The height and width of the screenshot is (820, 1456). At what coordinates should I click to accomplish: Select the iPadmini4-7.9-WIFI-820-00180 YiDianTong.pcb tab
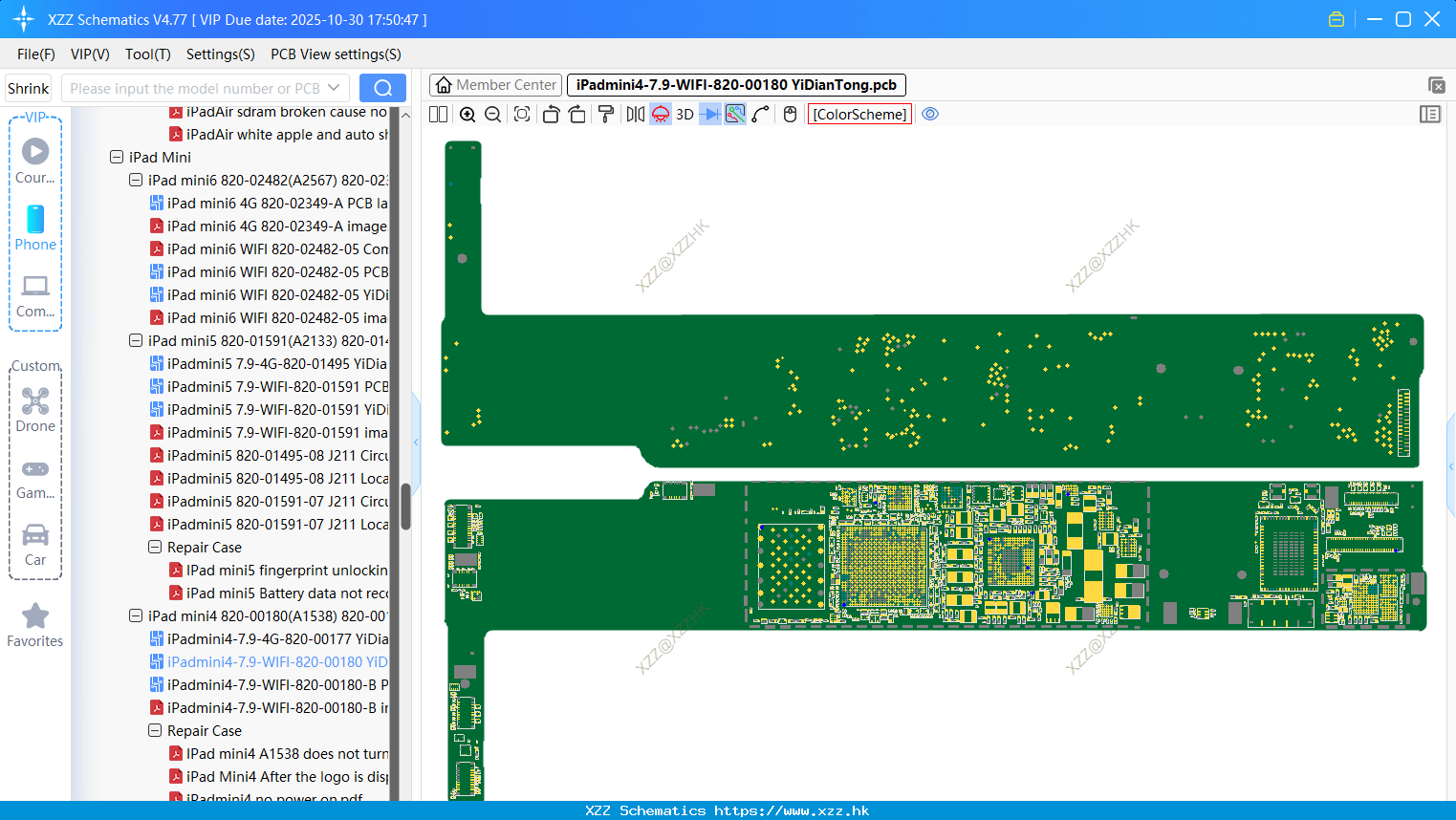click(x=736, y=85)
